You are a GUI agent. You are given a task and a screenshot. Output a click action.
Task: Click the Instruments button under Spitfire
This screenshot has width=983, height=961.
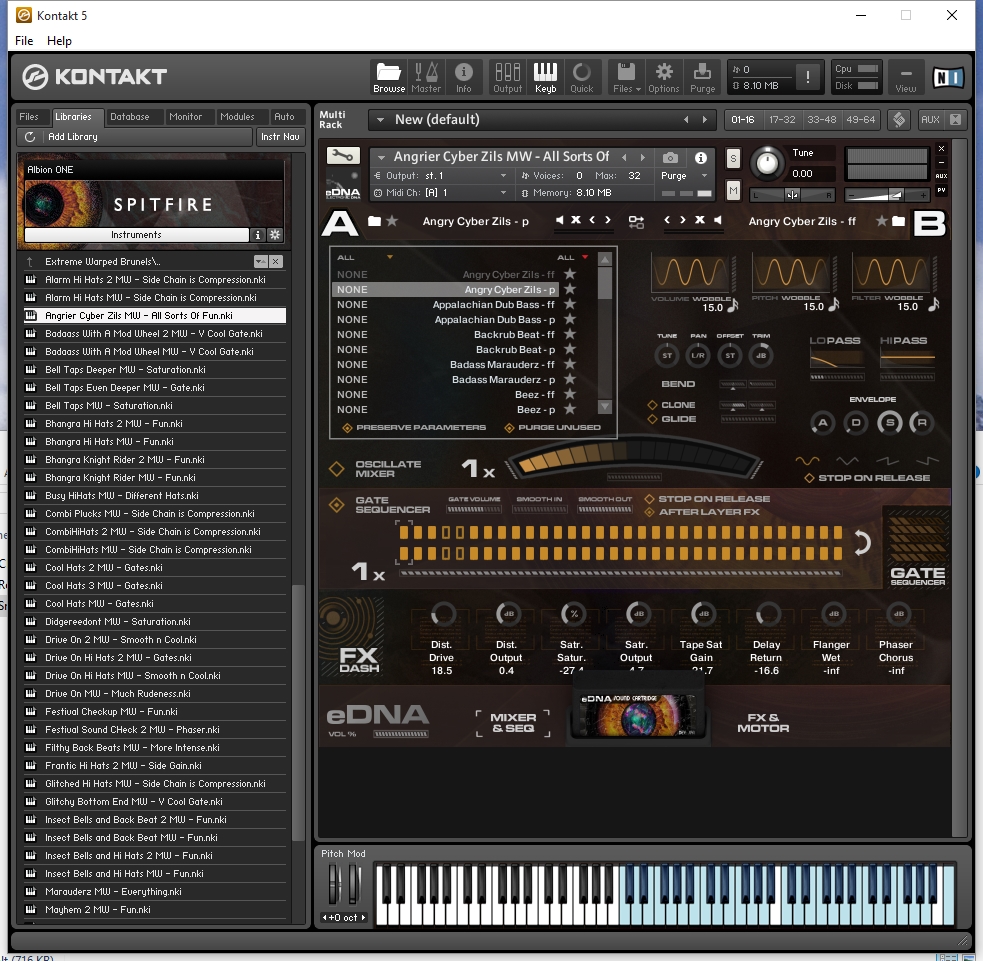click(x=136, y=234)
